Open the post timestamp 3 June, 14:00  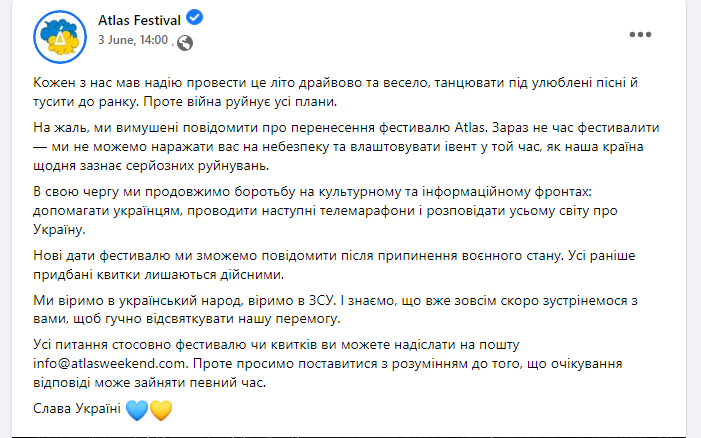point(133,40)
